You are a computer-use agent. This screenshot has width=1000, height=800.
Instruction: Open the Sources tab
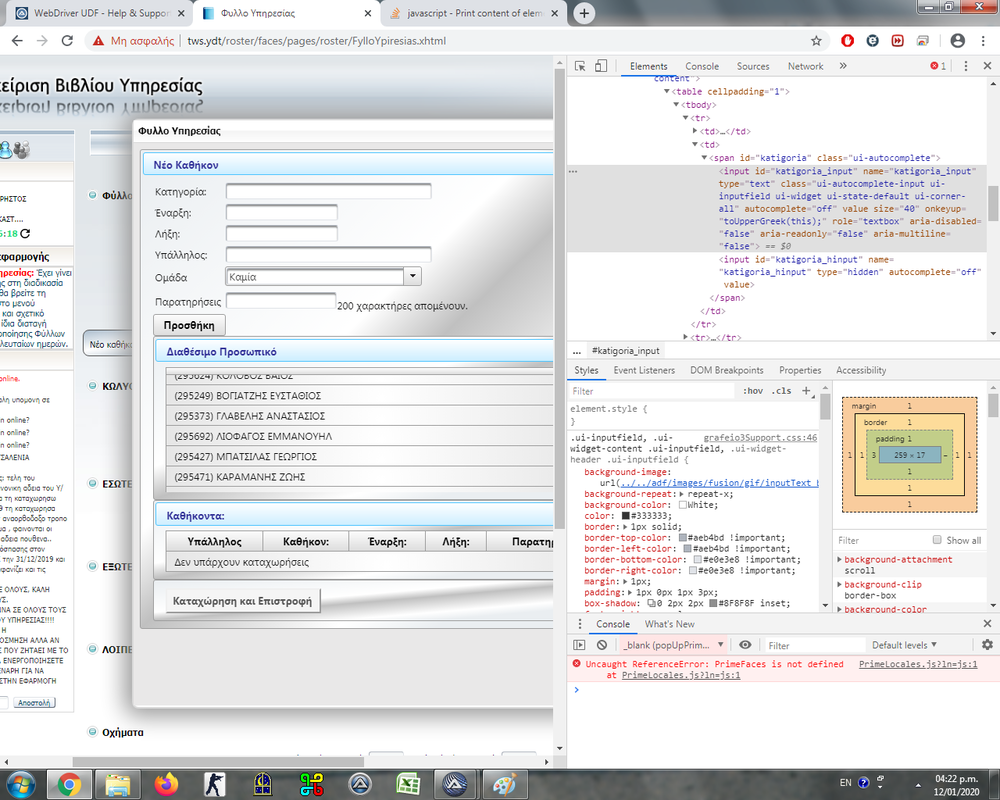(x=753, y=66)
